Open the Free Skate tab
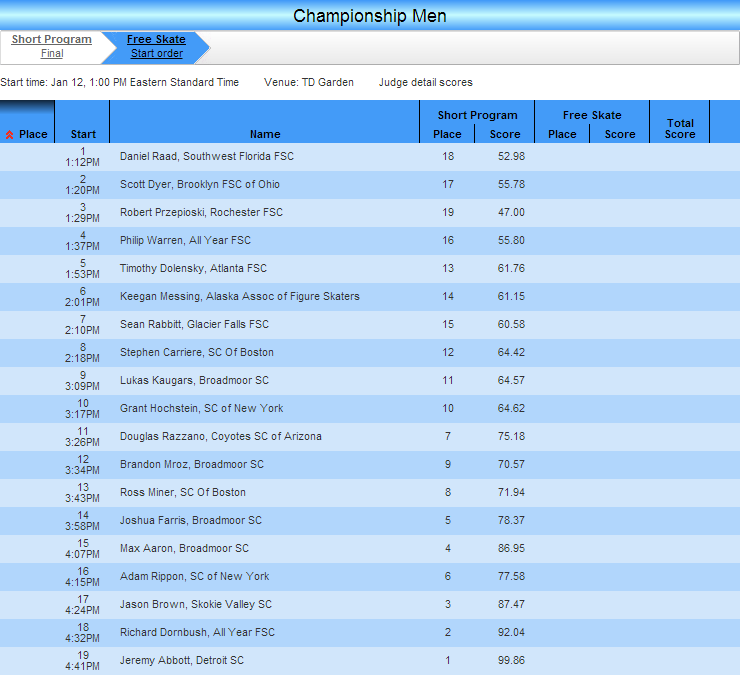This screenshot has height=675, width=740. click(x=156, y=39)
